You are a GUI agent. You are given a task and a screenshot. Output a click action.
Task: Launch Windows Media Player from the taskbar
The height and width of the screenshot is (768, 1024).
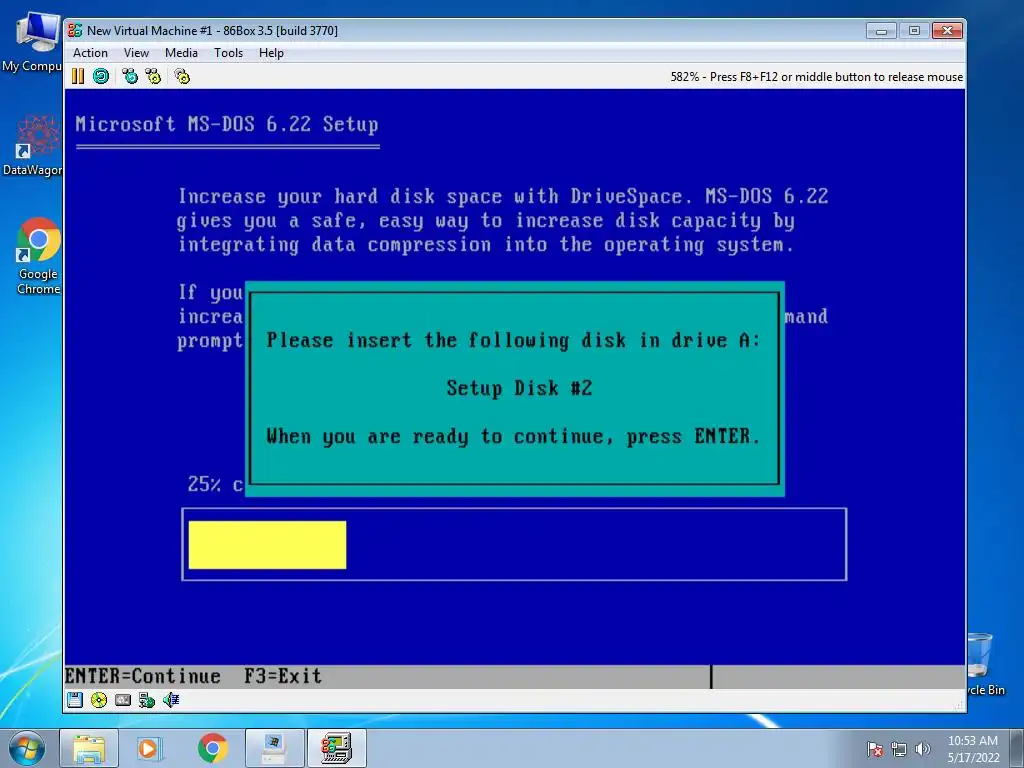point(150,748)
